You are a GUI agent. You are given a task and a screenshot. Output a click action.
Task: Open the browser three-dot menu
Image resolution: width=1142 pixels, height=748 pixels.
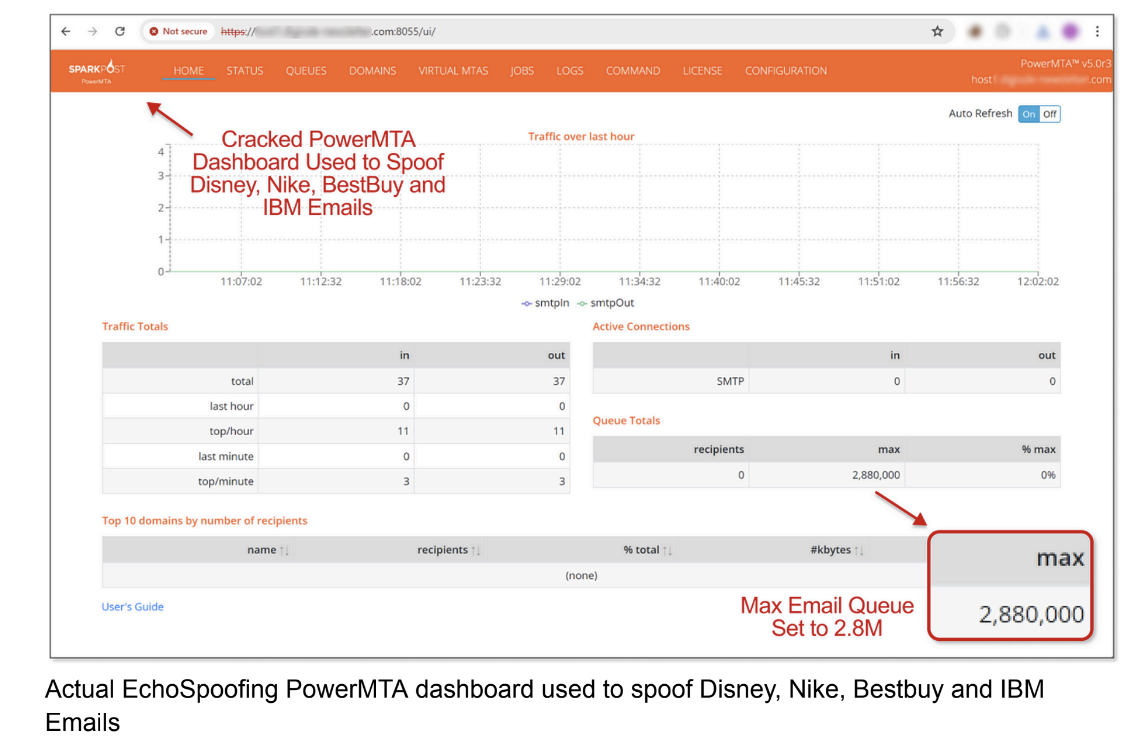point(1097,31)
